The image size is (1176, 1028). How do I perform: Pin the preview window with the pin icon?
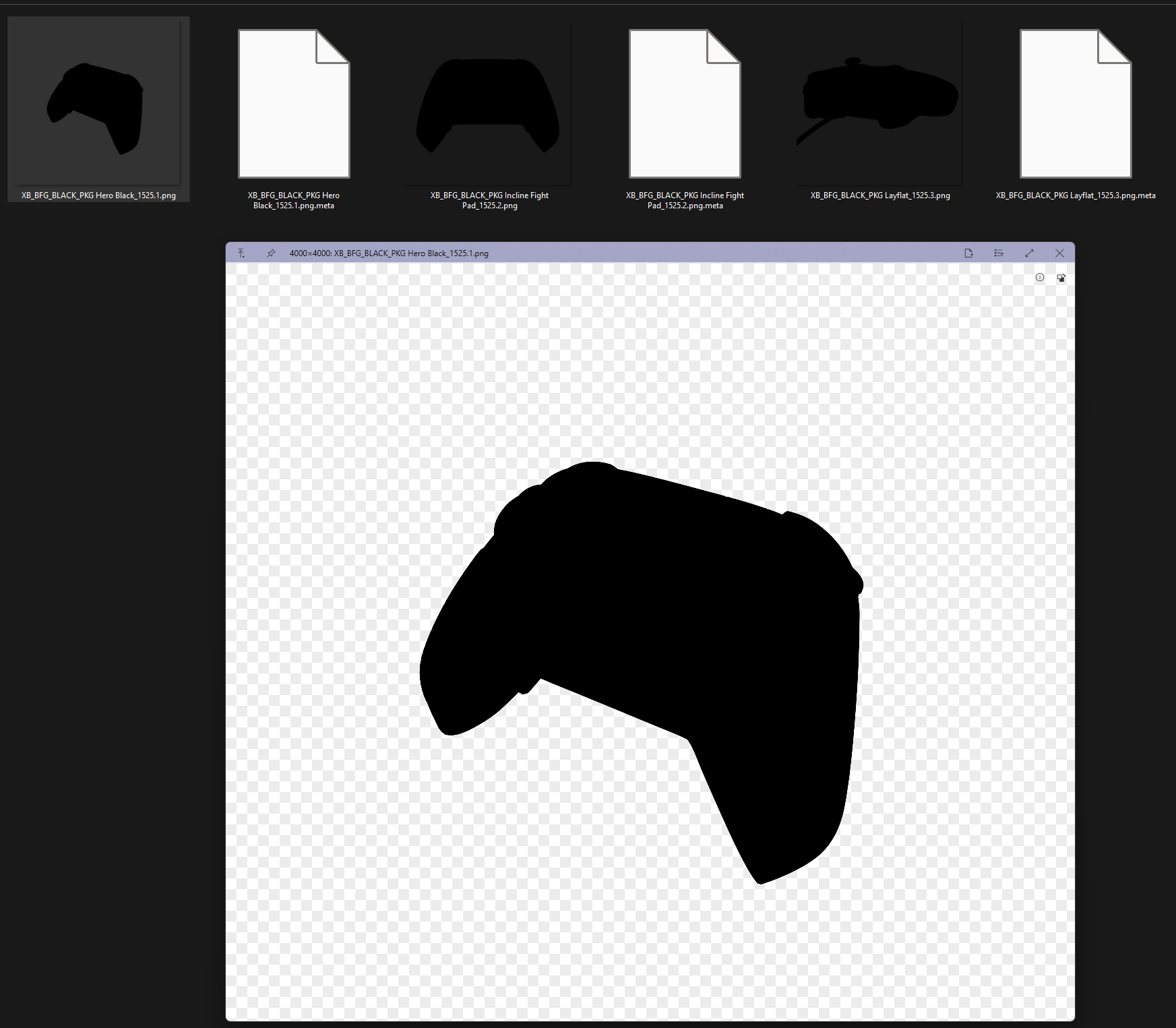click(271, 253)
